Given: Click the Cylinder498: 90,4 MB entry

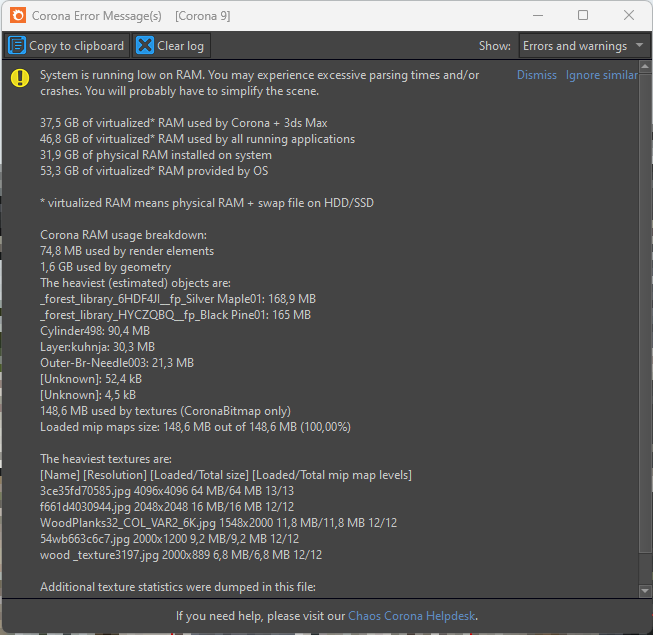Looking at the screenshot, I should point(95,331).
